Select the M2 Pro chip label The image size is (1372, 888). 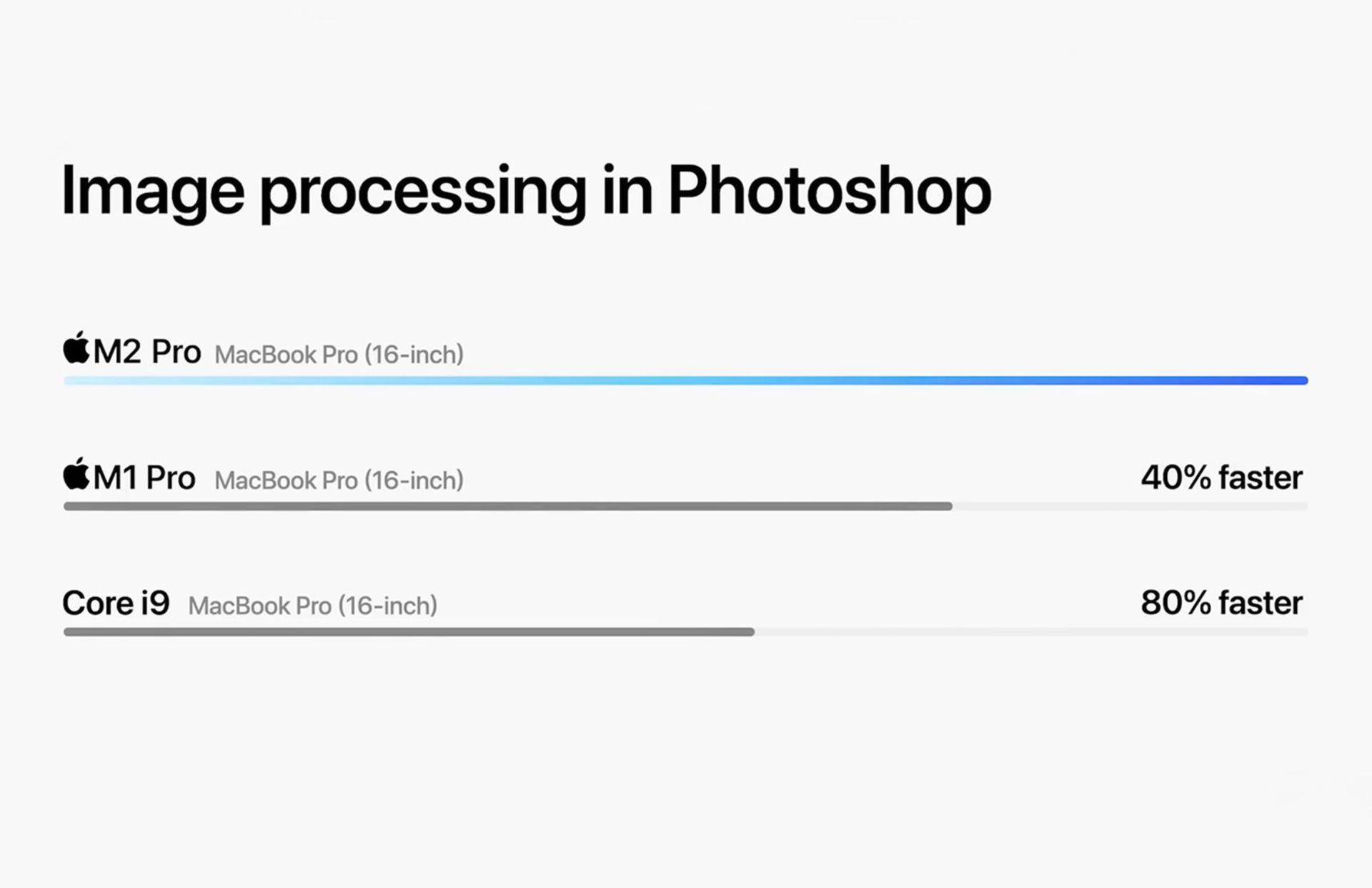[x=146, y=352]
